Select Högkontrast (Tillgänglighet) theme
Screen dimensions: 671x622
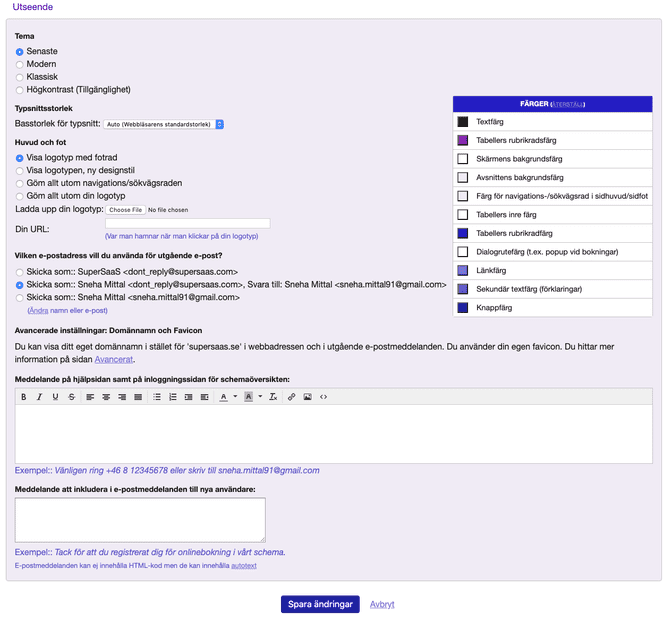tap(19, 90)
